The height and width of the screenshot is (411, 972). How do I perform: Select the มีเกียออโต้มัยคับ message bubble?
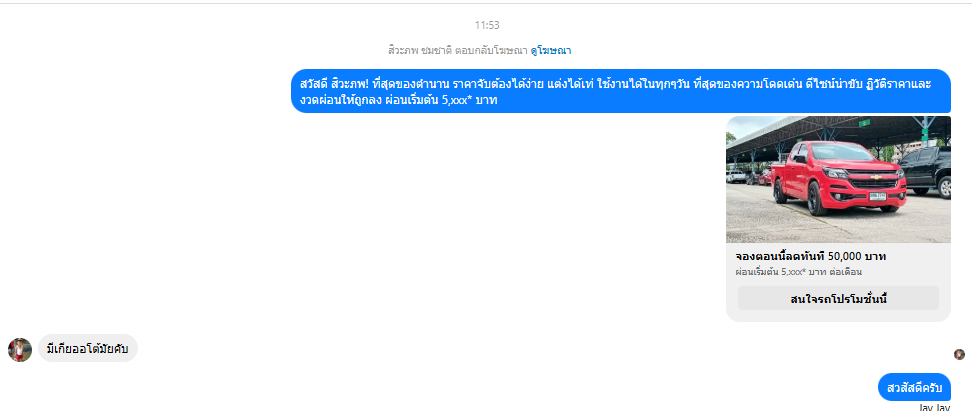87,350
